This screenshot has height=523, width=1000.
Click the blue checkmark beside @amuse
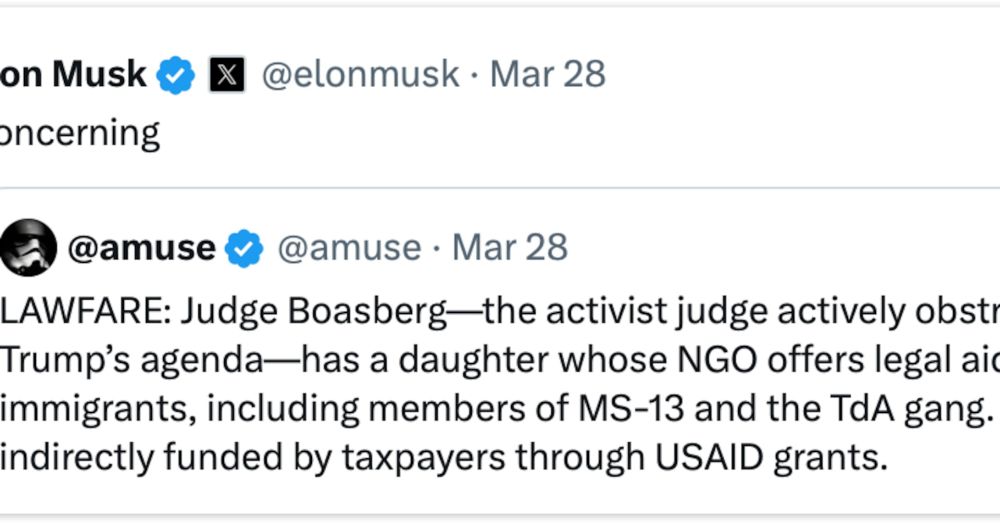coord(244,248)
